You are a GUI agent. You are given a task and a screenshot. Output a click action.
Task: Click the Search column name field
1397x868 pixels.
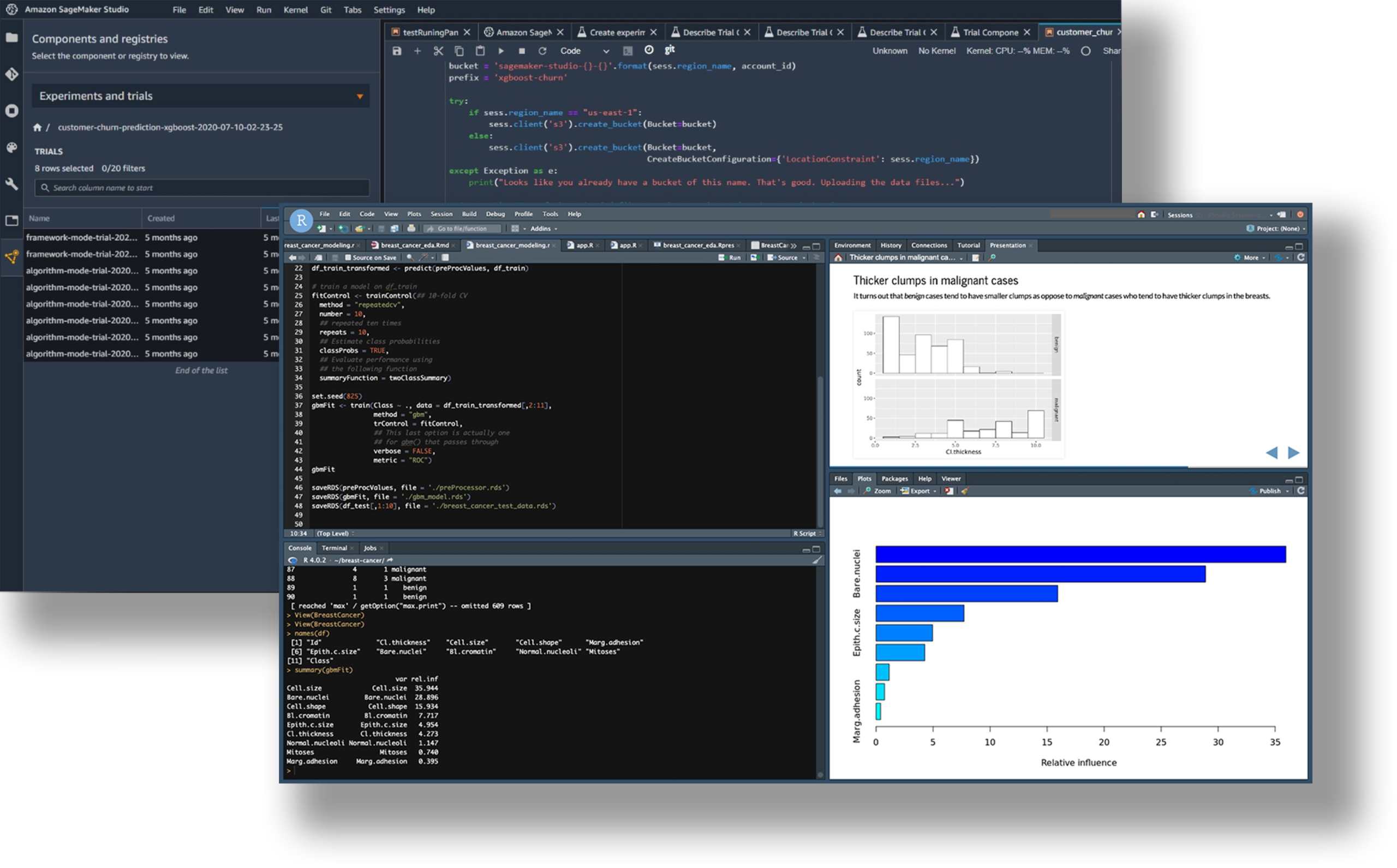tap(201, 188)
